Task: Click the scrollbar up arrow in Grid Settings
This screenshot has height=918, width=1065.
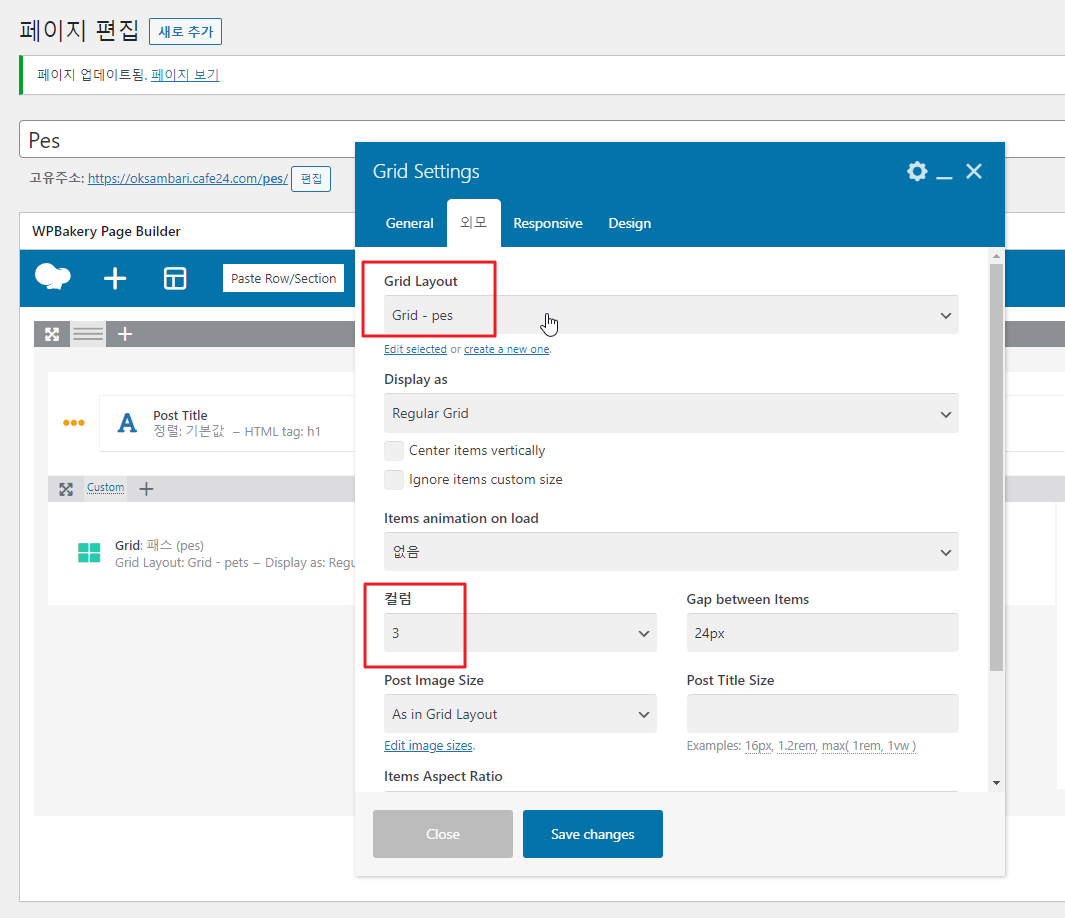Action: (x=996, y=256)
